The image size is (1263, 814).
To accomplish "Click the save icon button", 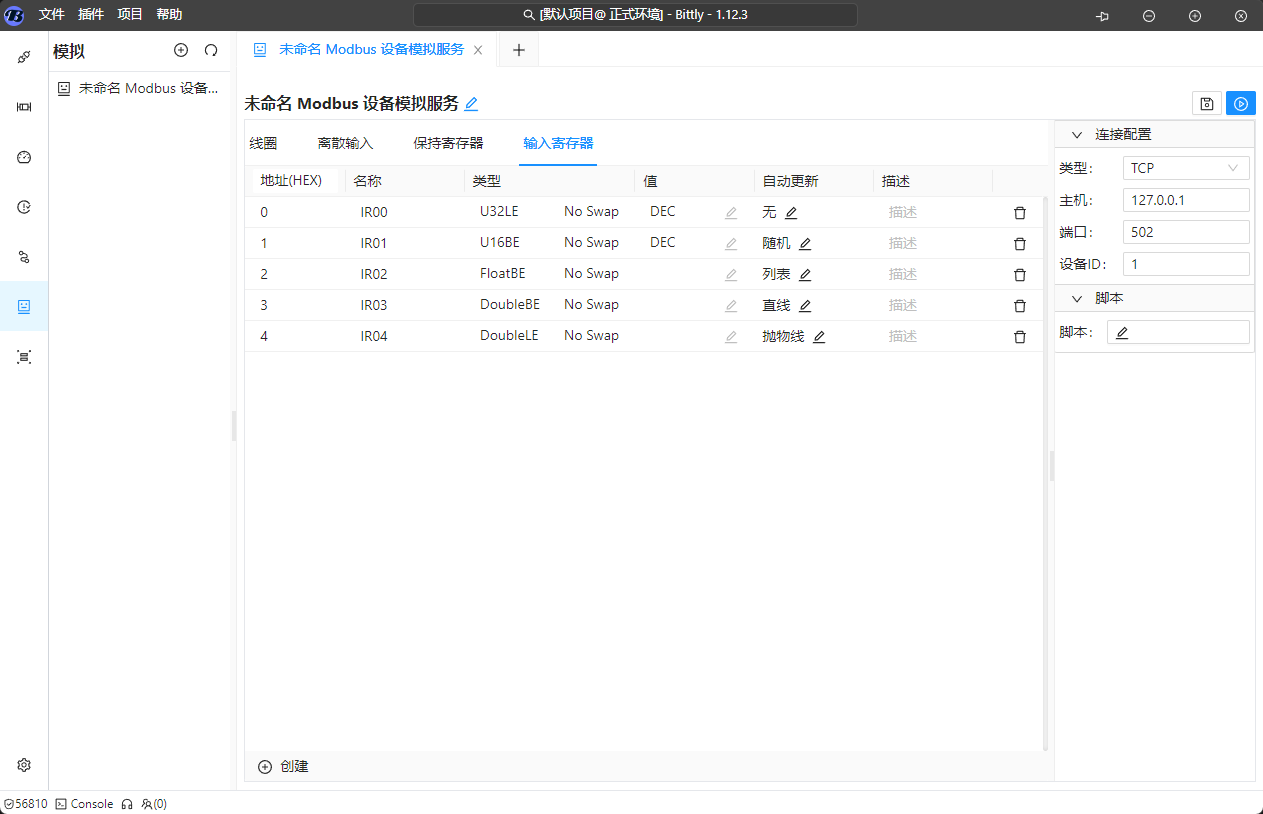I will click(1207, 103).
